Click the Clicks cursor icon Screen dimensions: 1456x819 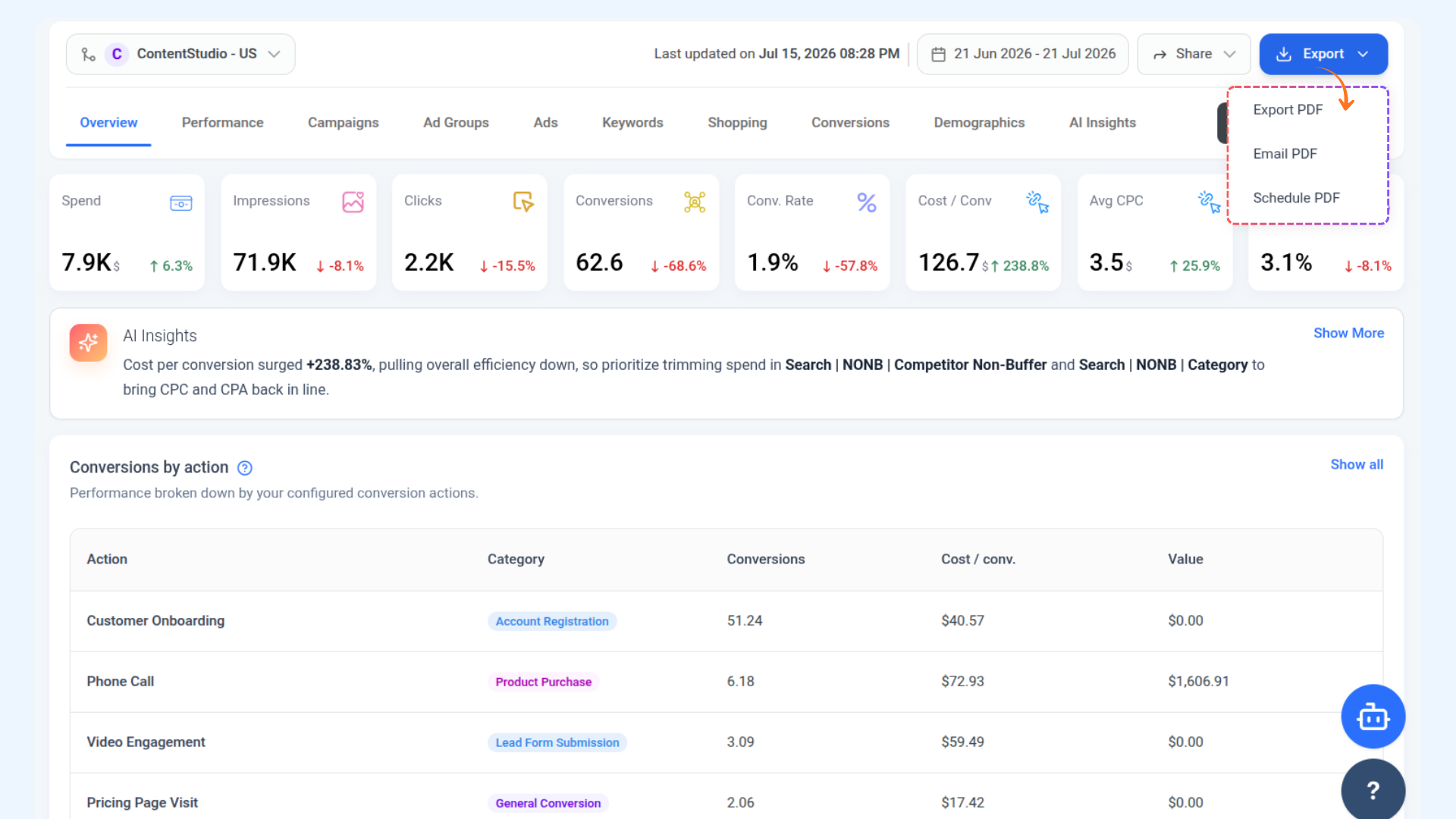point(523,202)
